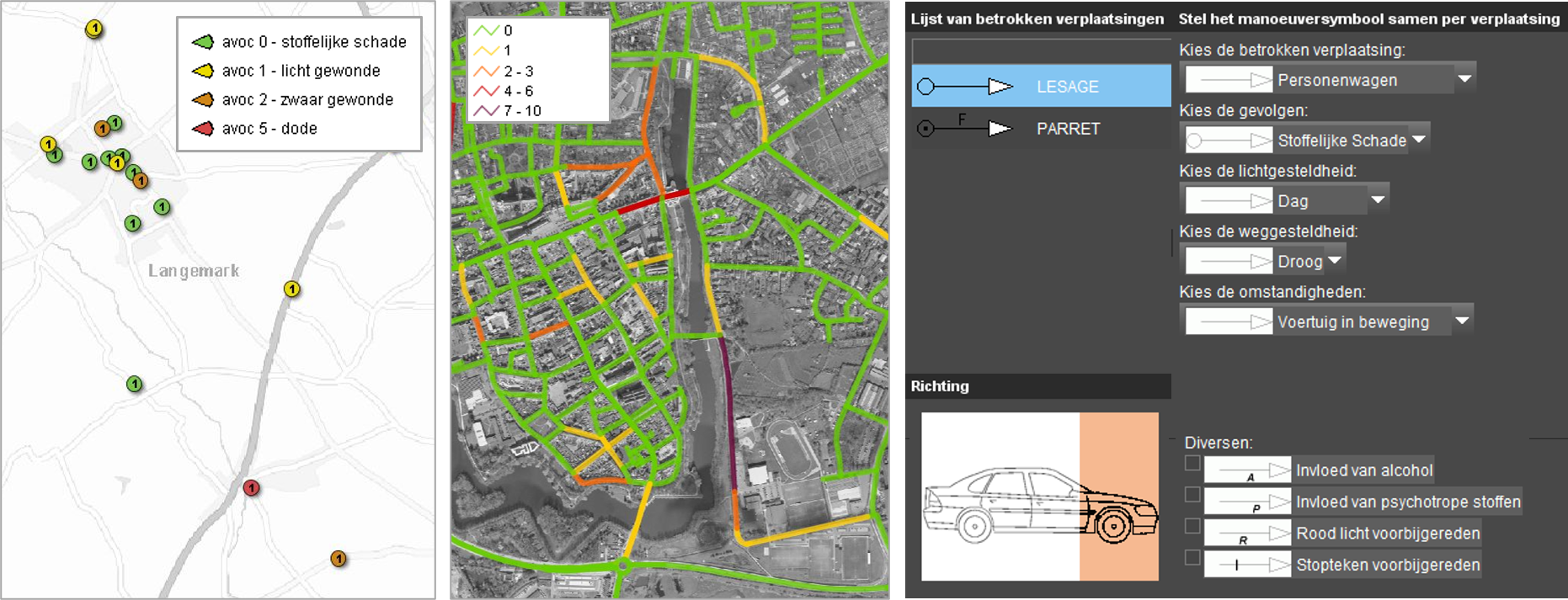
Task: Click red 4 - 6 swatch in road legend
Action: coord(486,91)
